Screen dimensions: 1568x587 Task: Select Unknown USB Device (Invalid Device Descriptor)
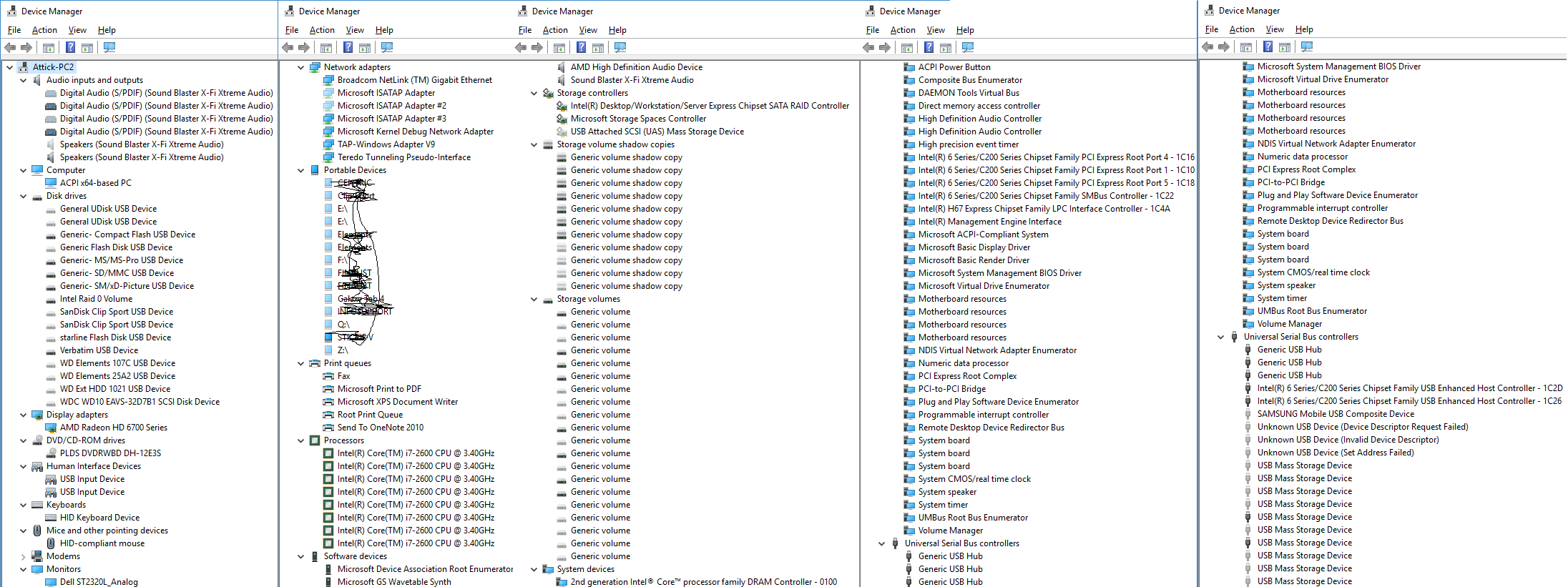click(x=1348, y=440)
